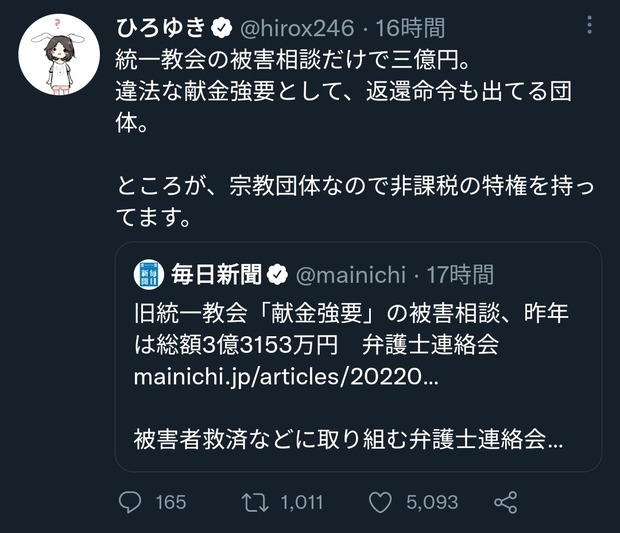Click the rabbit-ear girl profile avatar
This screenshot has width=620, height=533.
[x=59, y=54]
